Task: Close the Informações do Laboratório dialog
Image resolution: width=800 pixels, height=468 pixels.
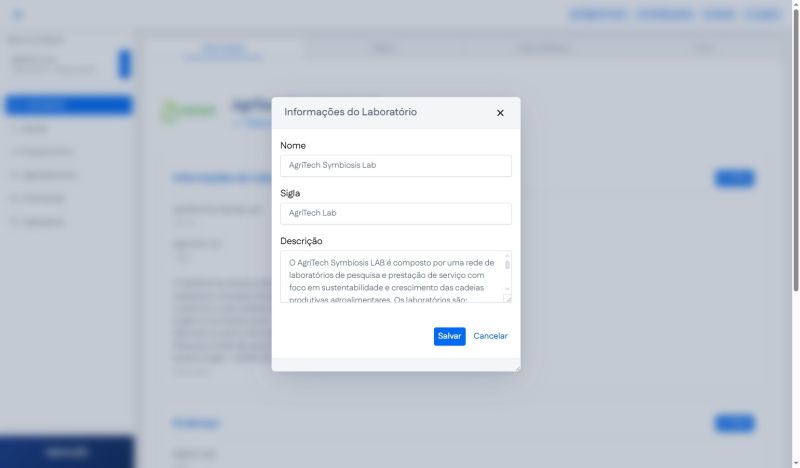Action: (500, 113)
